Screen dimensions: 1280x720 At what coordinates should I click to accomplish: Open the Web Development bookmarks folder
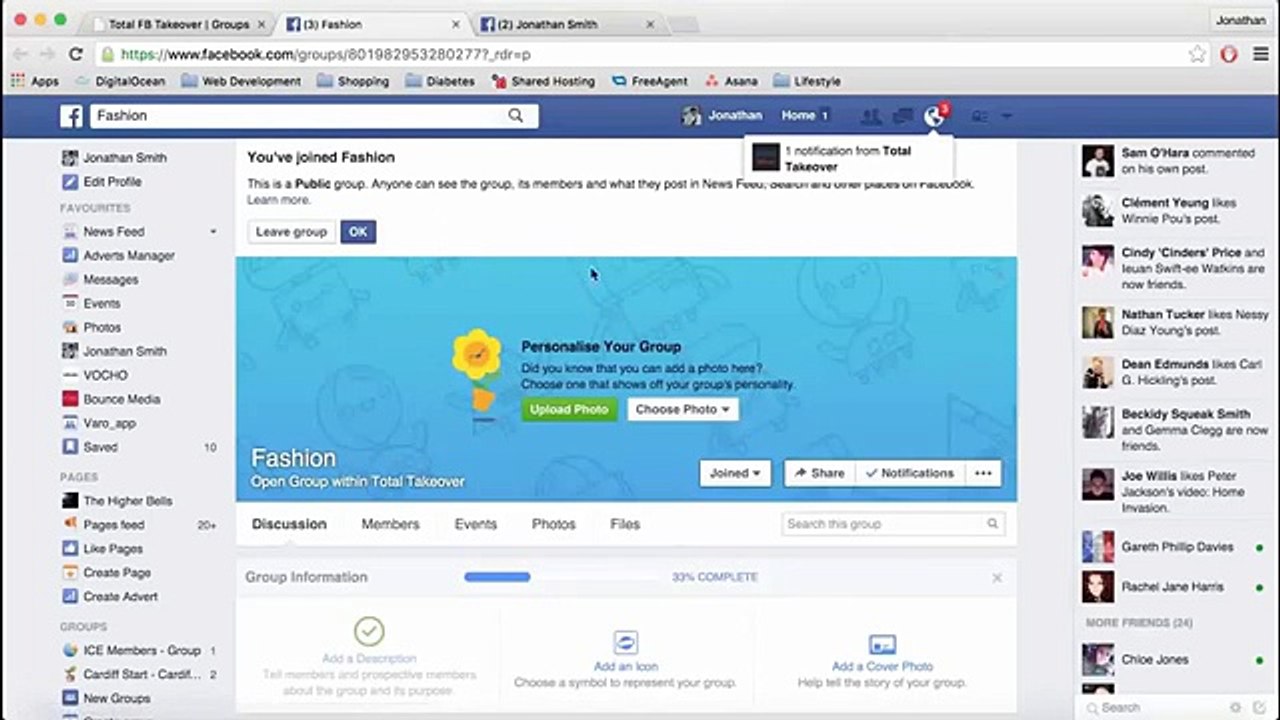240,81
